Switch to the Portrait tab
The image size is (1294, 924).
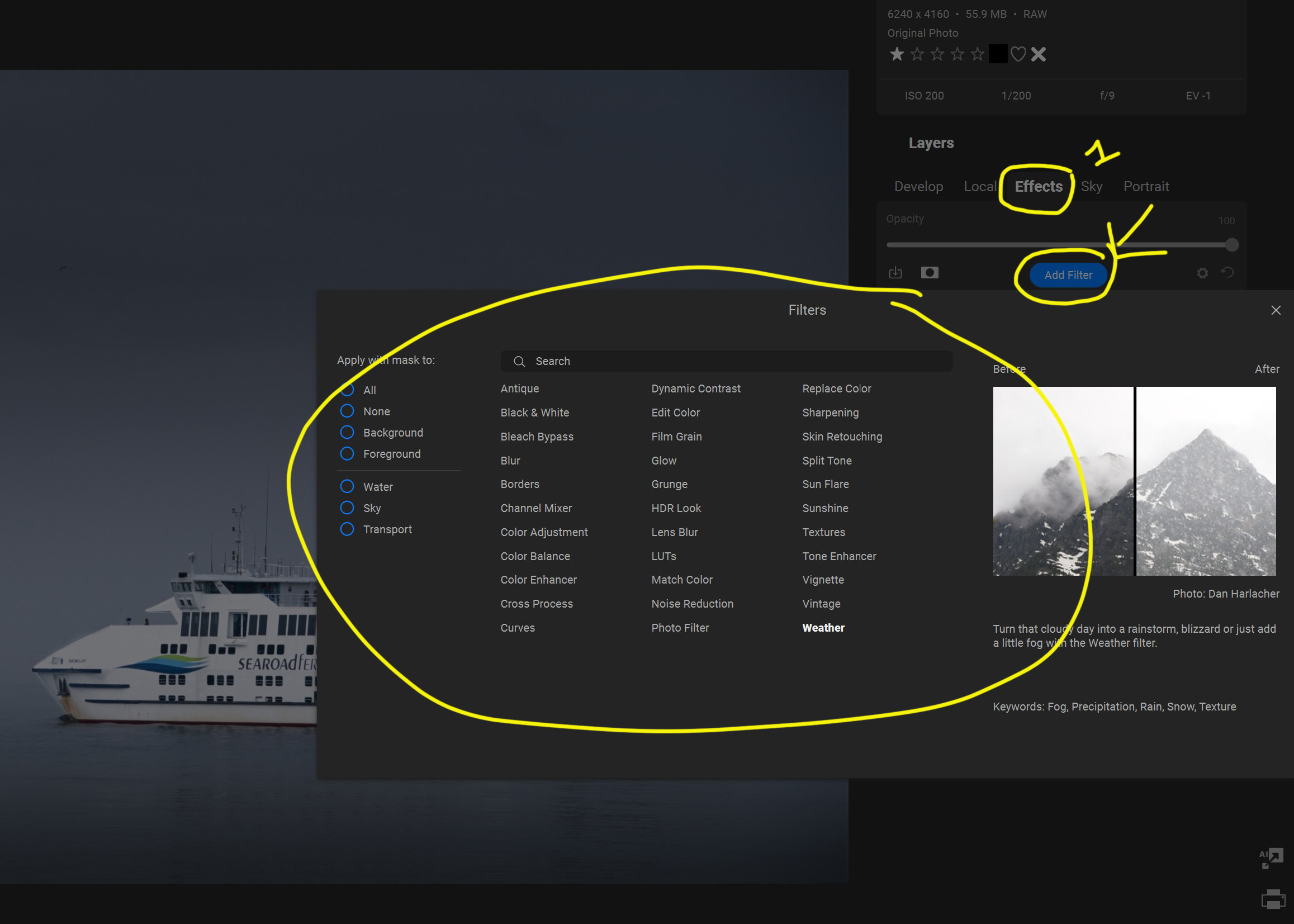pyautogui.click(x=1145, y=187)
